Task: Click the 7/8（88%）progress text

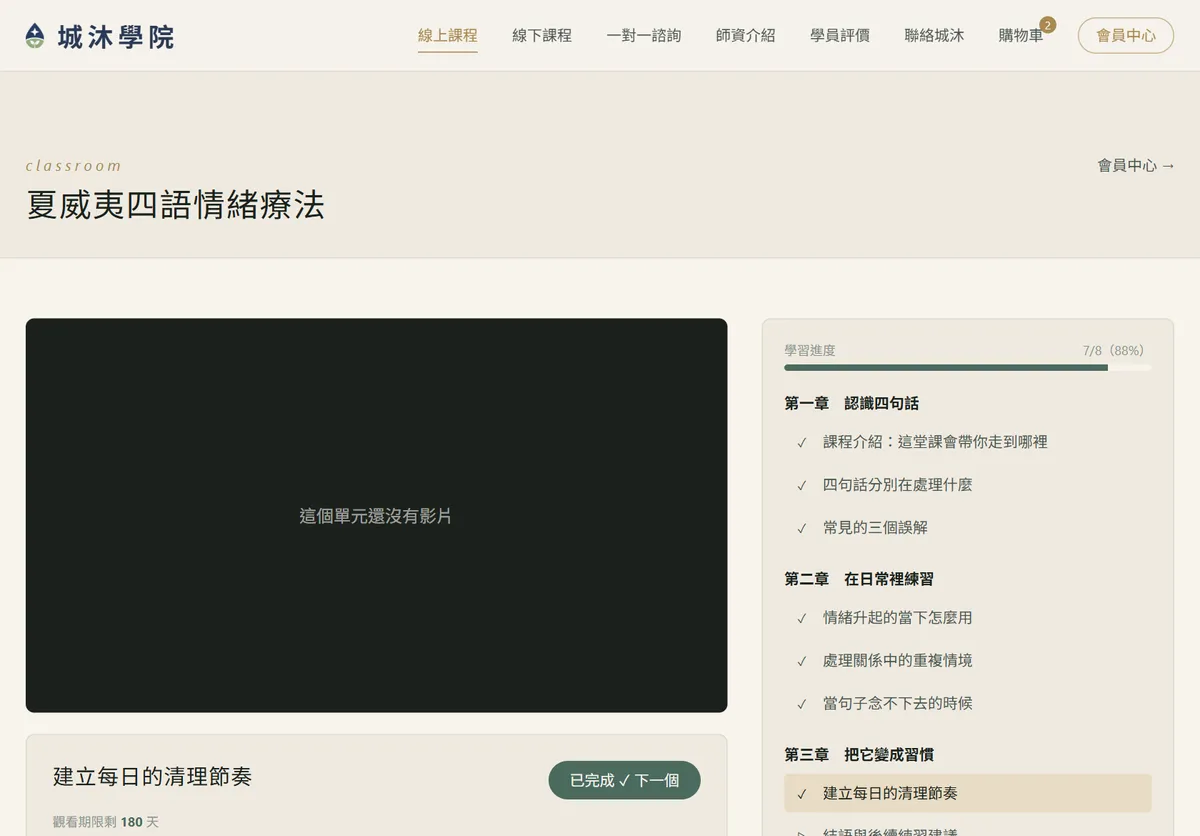Action: [1113, 350]
